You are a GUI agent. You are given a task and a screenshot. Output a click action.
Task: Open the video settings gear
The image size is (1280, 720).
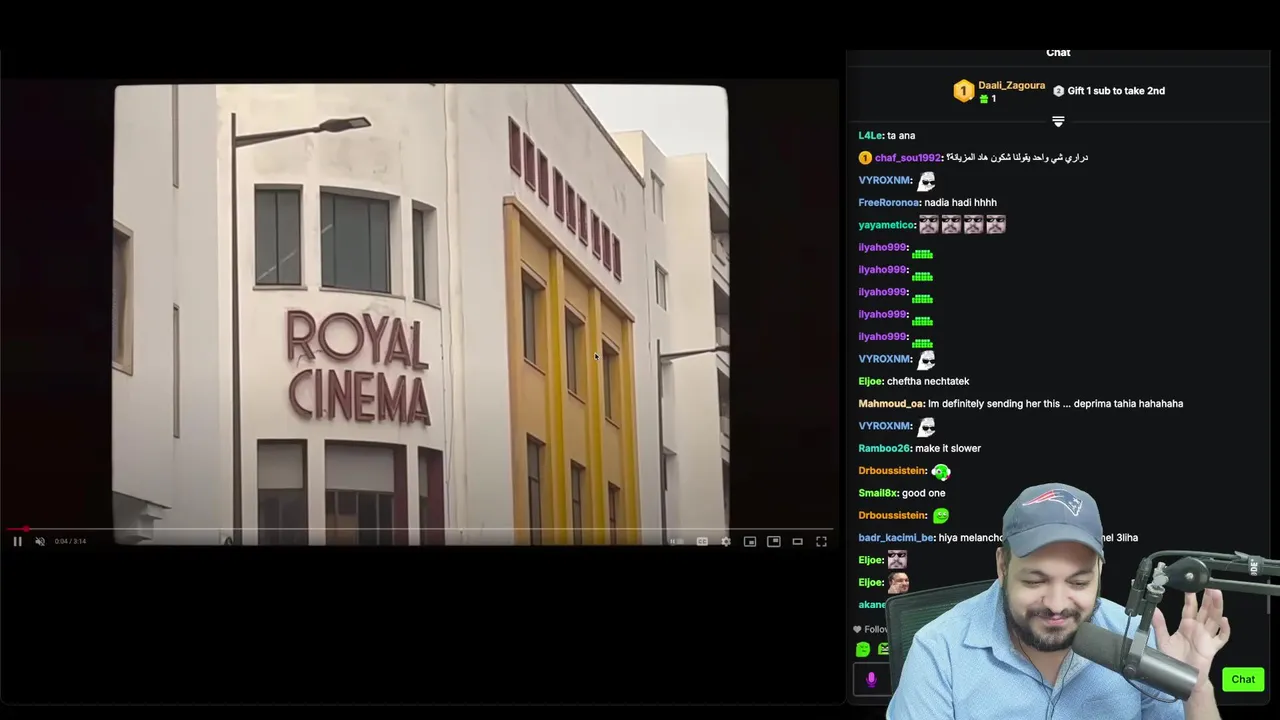click(x=726, y=541)
